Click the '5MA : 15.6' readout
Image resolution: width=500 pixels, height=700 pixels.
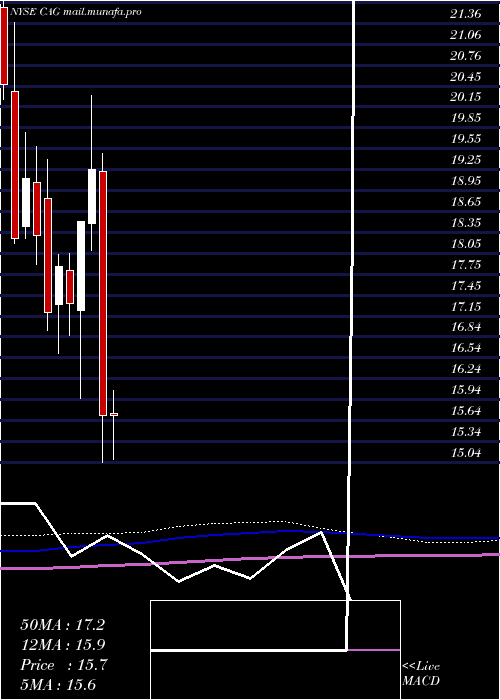tap(58, 685)
